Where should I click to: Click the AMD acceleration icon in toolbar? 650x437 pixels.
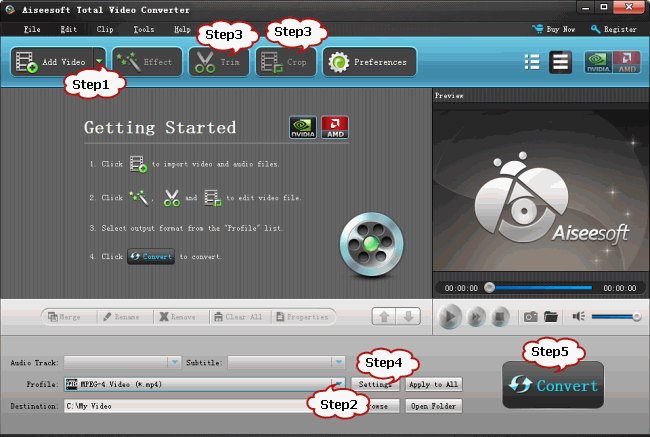(626, 62)
